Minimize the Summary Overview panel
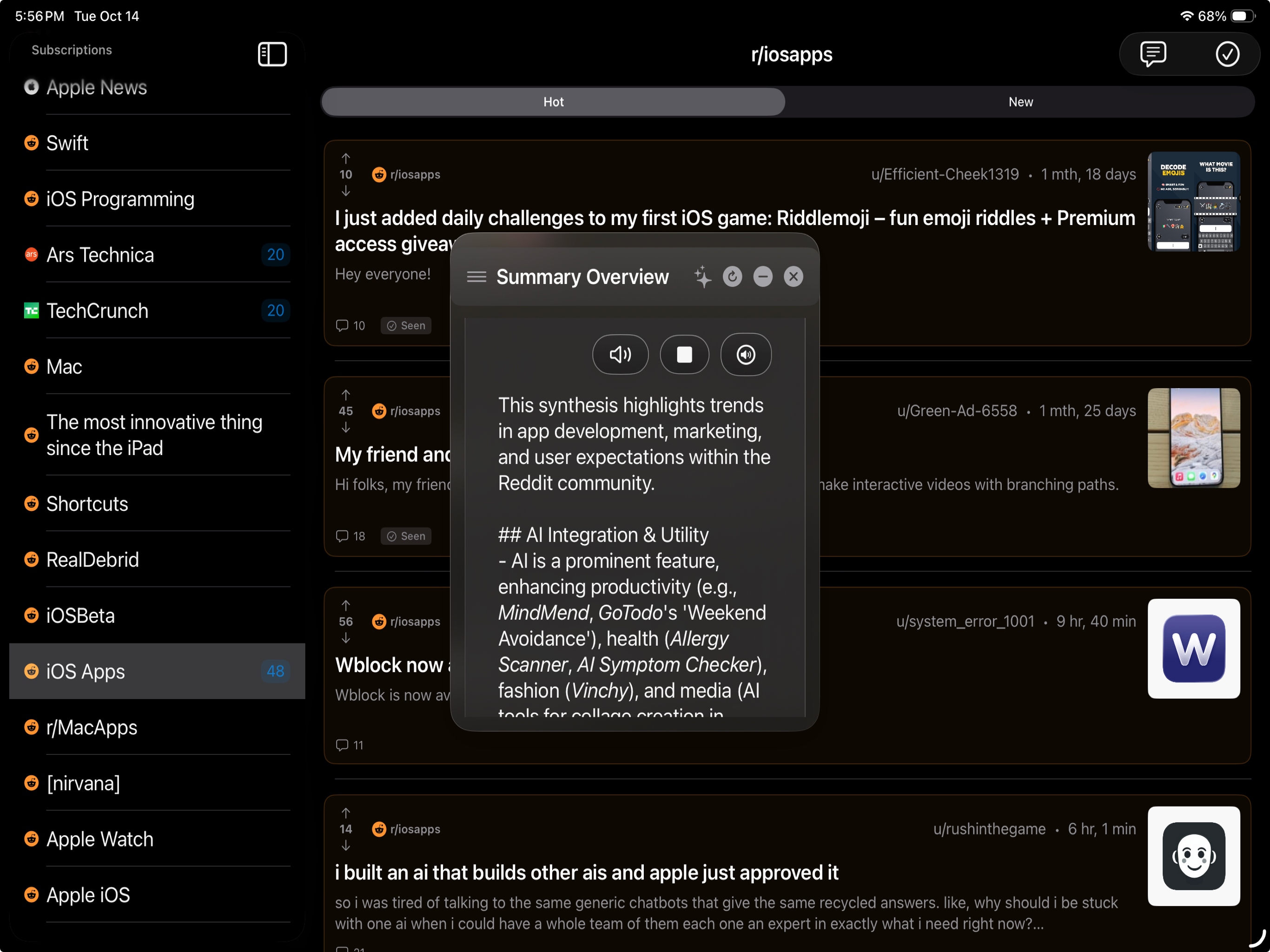Viewport: 1270px width, 952px height. (762, 277)
